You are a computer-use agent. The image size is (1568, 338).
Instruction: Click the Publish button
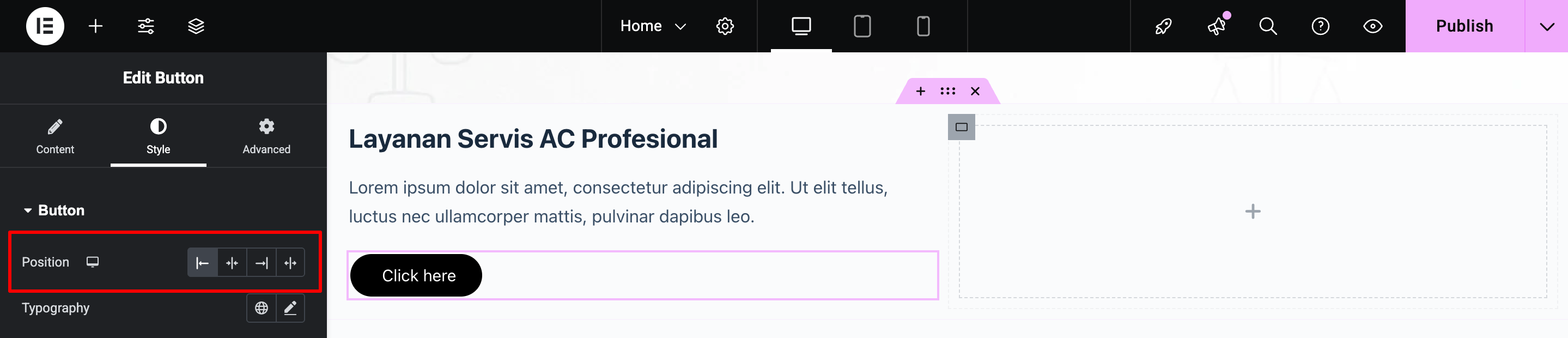(x=1464, y=26)
